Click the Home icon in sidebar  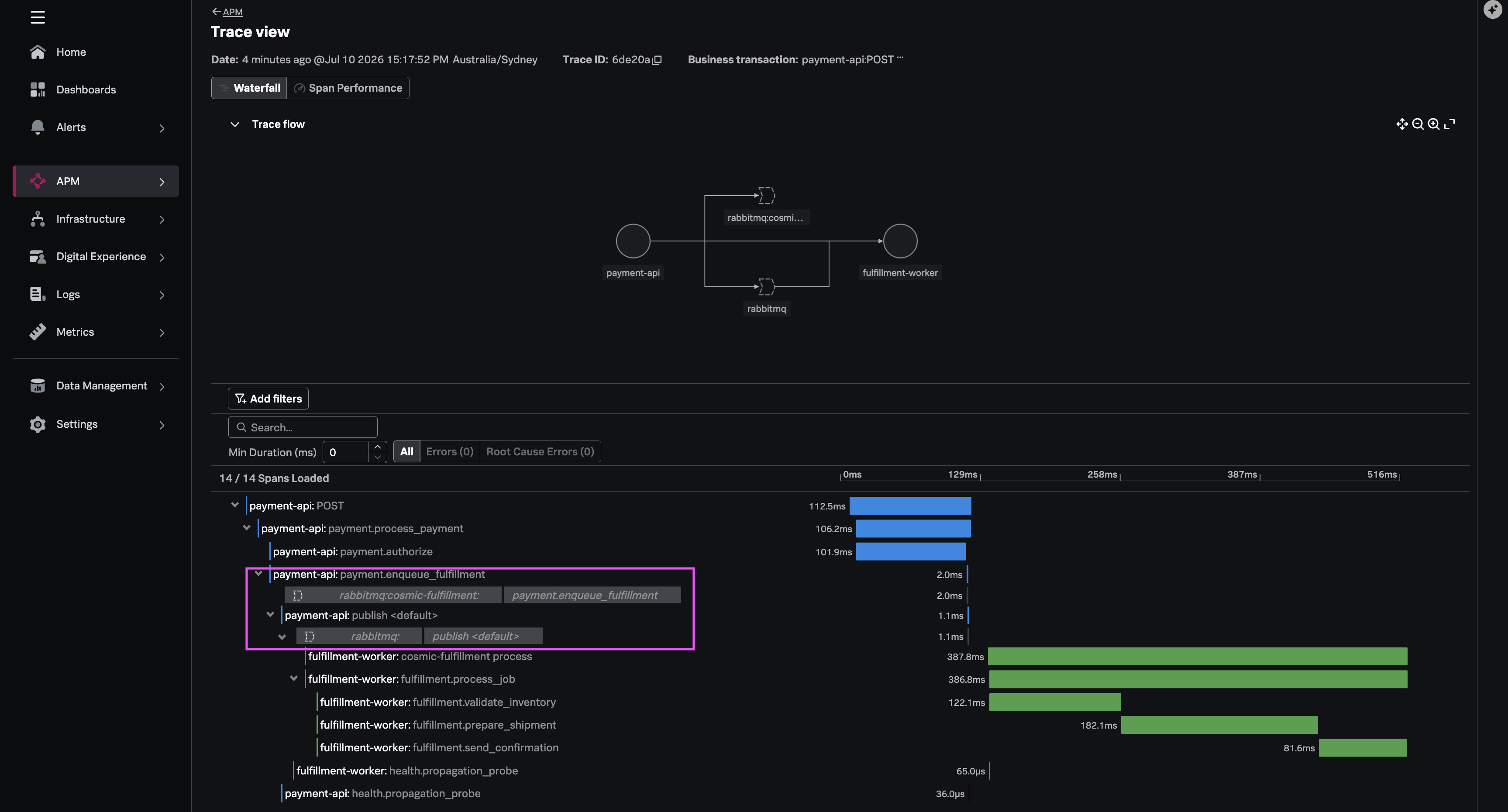point(38,52)
